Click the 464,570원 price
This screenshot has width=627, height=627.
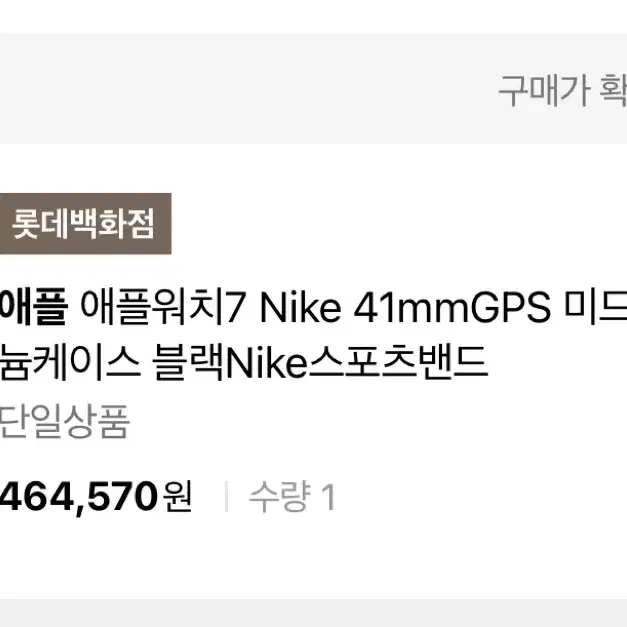pos(96,497)
